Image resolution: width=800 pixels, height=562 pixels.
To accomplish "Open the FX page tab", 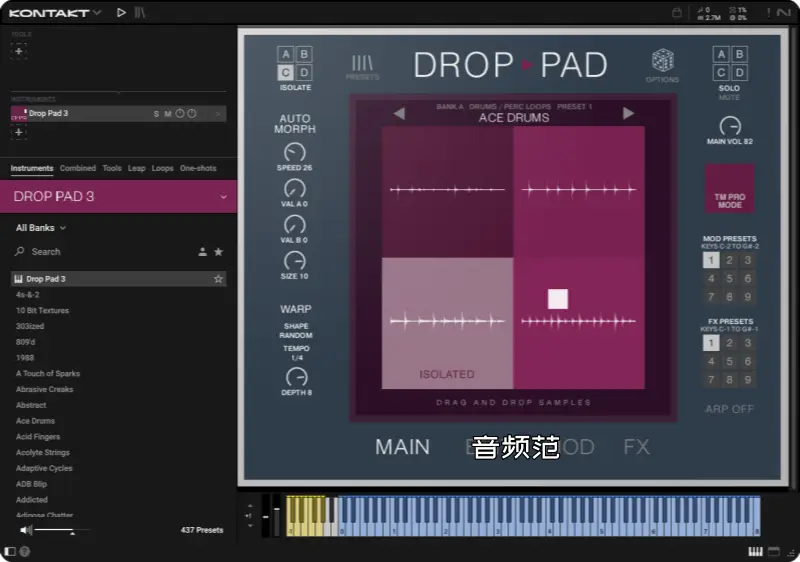I will (636, 447).
